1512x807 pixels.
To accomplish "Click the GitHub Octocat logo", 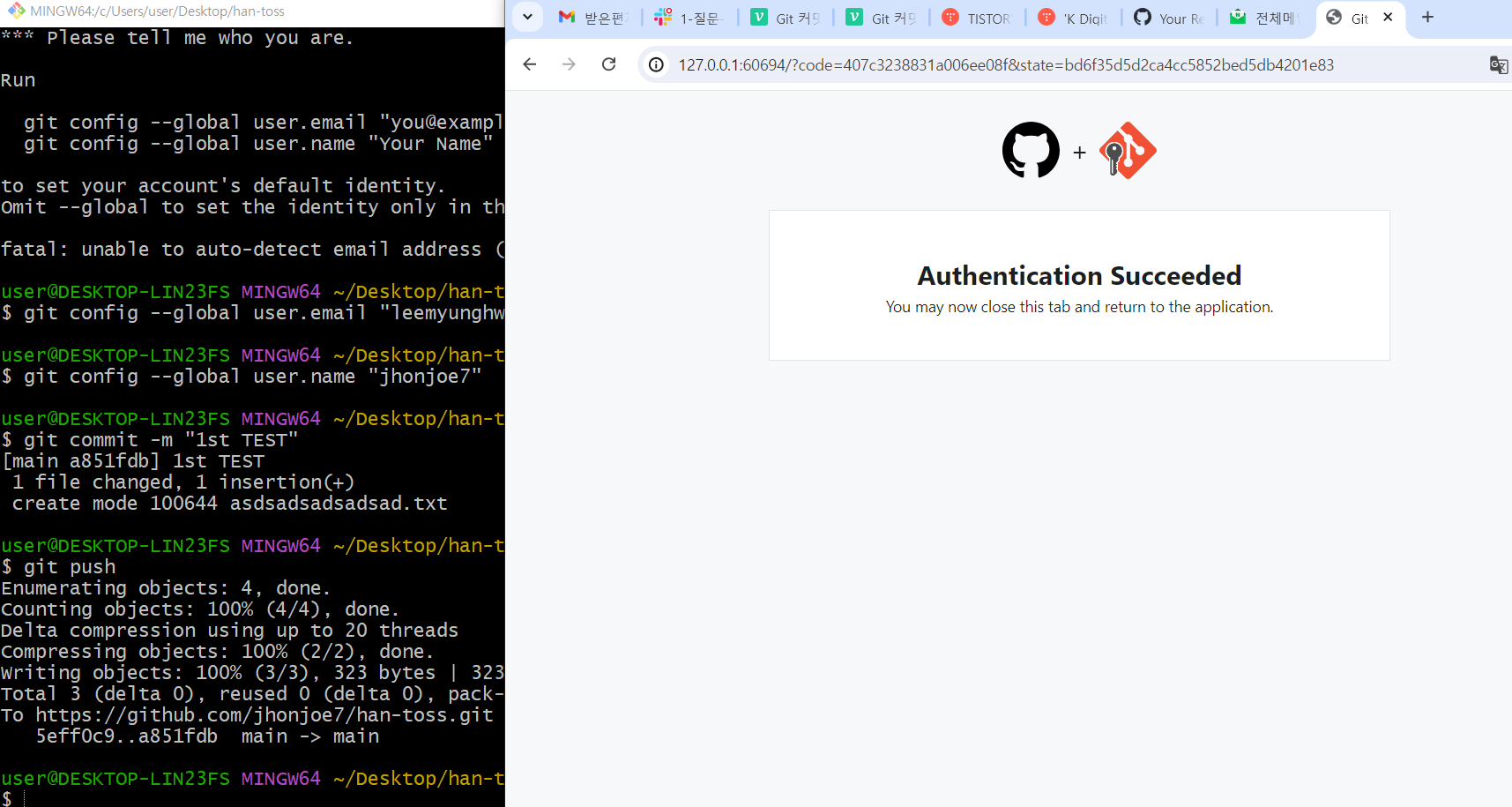I will (1031, 150).
